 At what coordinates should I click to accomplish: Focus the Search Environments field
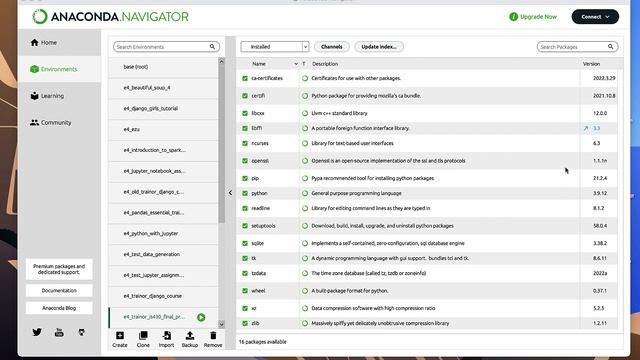167,47
